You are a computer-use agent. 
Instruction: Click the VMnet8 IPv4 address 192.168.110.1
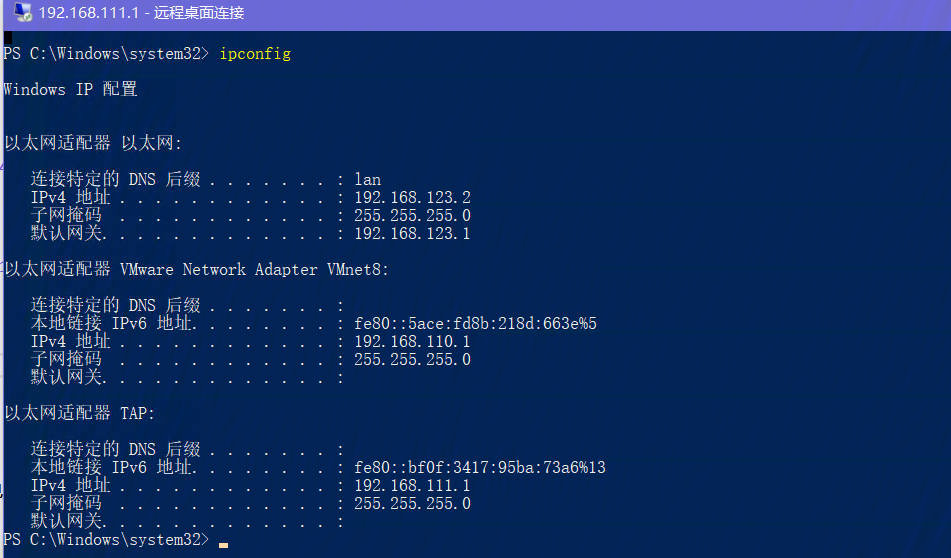click(x=412, y=341)
